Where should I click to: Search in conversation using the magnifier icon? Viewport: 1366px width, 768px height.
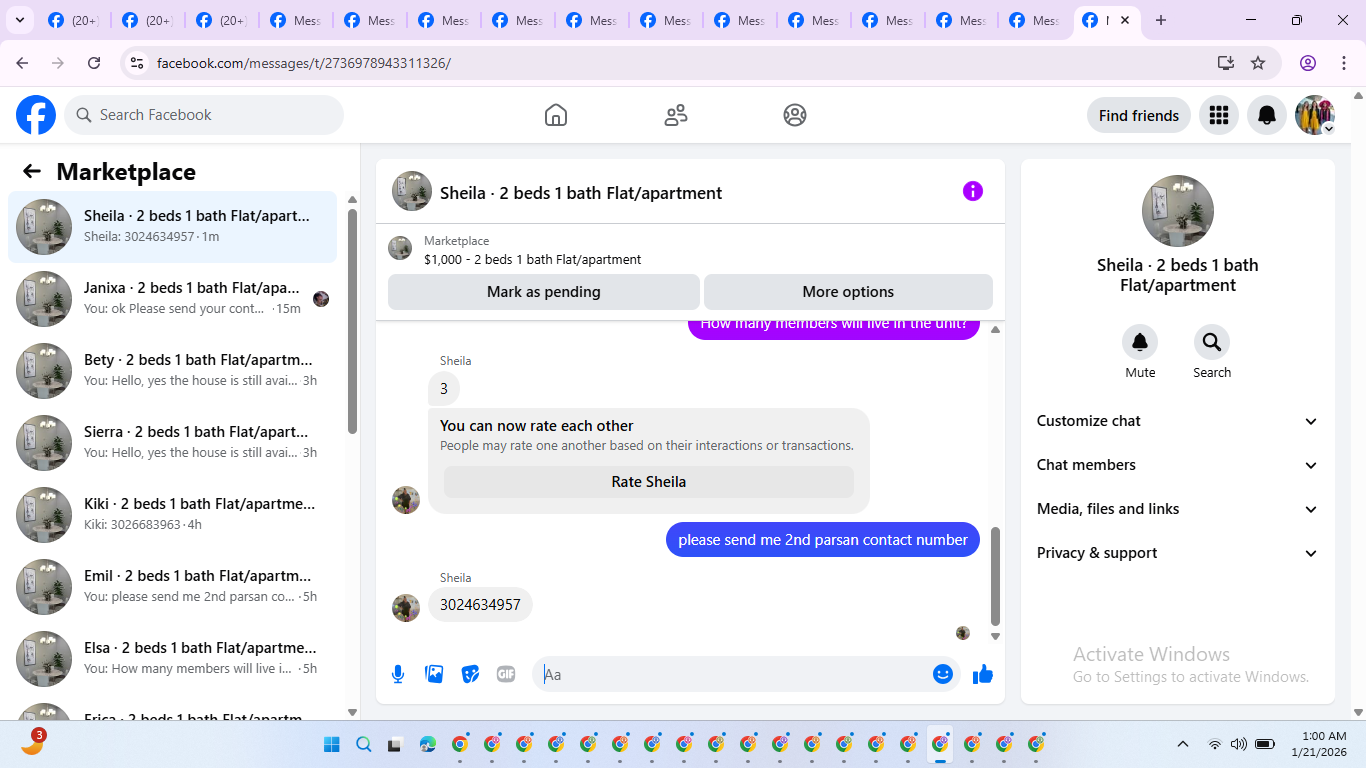1212,342
